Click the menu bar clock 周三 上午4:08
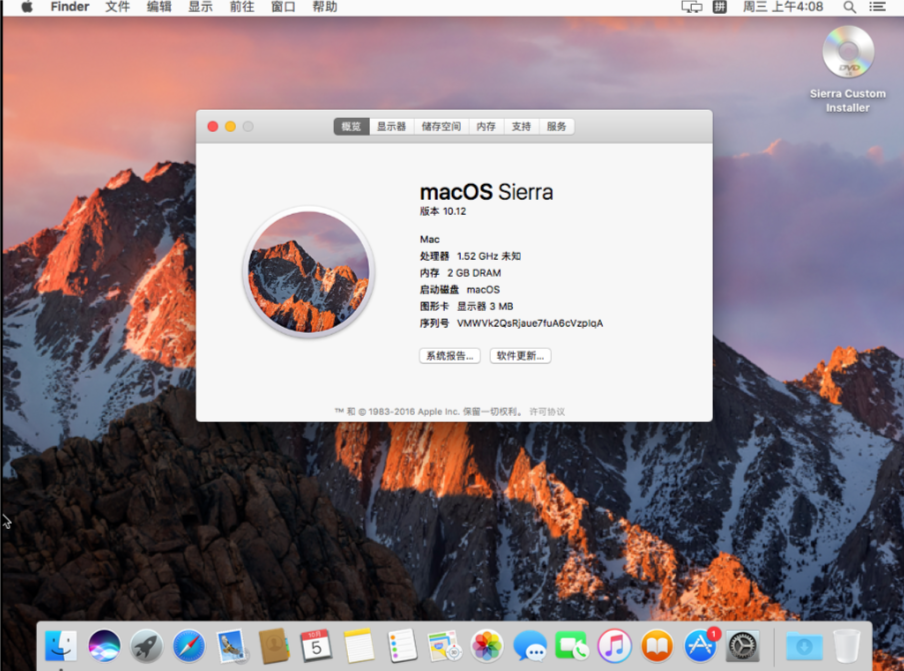The image size is (904, 671). point(783,7)
